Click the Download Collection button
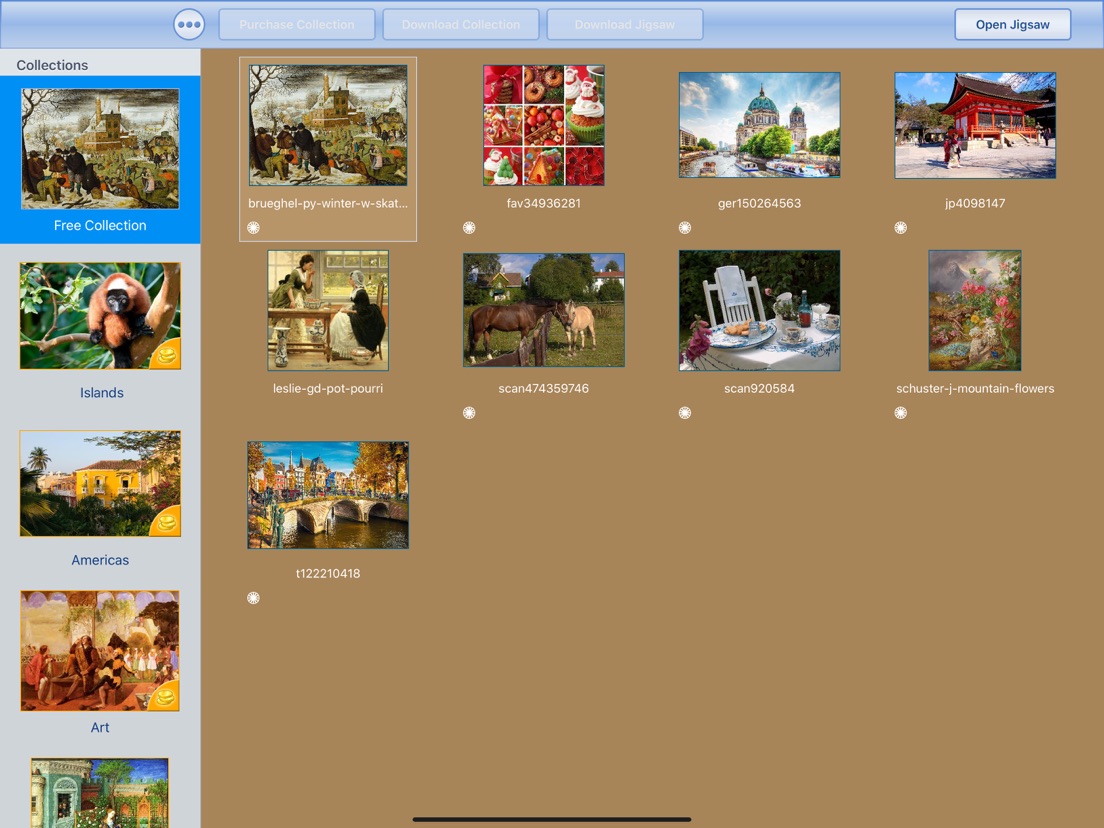Image resolution: width=1104 pixels, height=828 pixels. (x=460, y=24)
